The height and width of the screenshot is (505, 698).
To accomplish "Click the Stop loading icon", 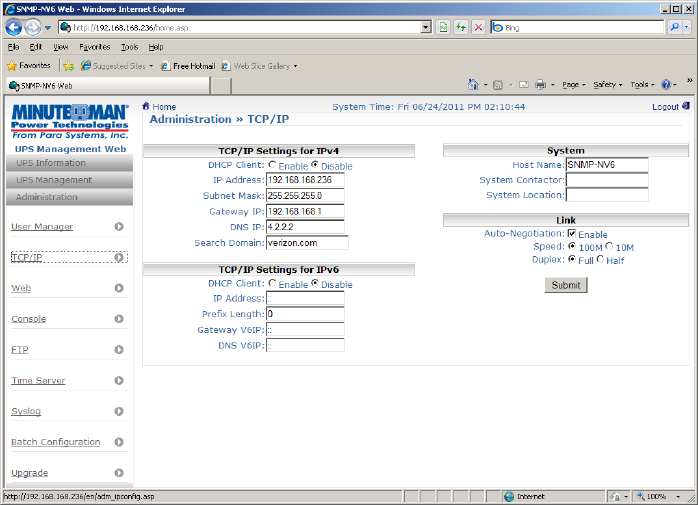I will [479, 28].
